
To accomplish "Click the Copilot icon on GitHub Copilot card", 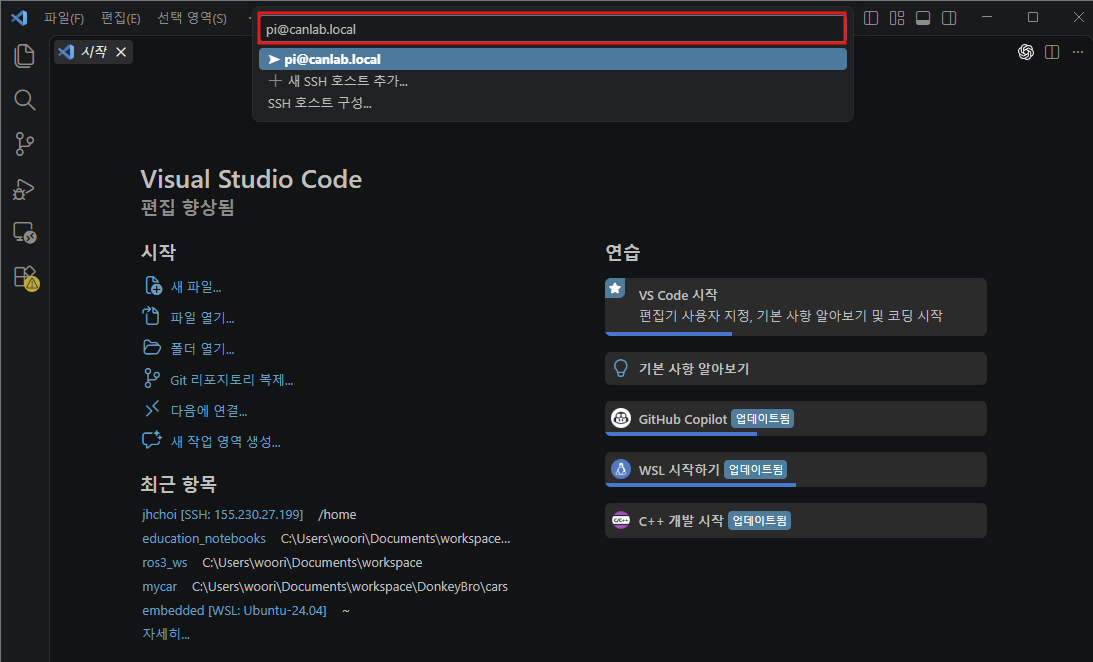I will (620, 418).
